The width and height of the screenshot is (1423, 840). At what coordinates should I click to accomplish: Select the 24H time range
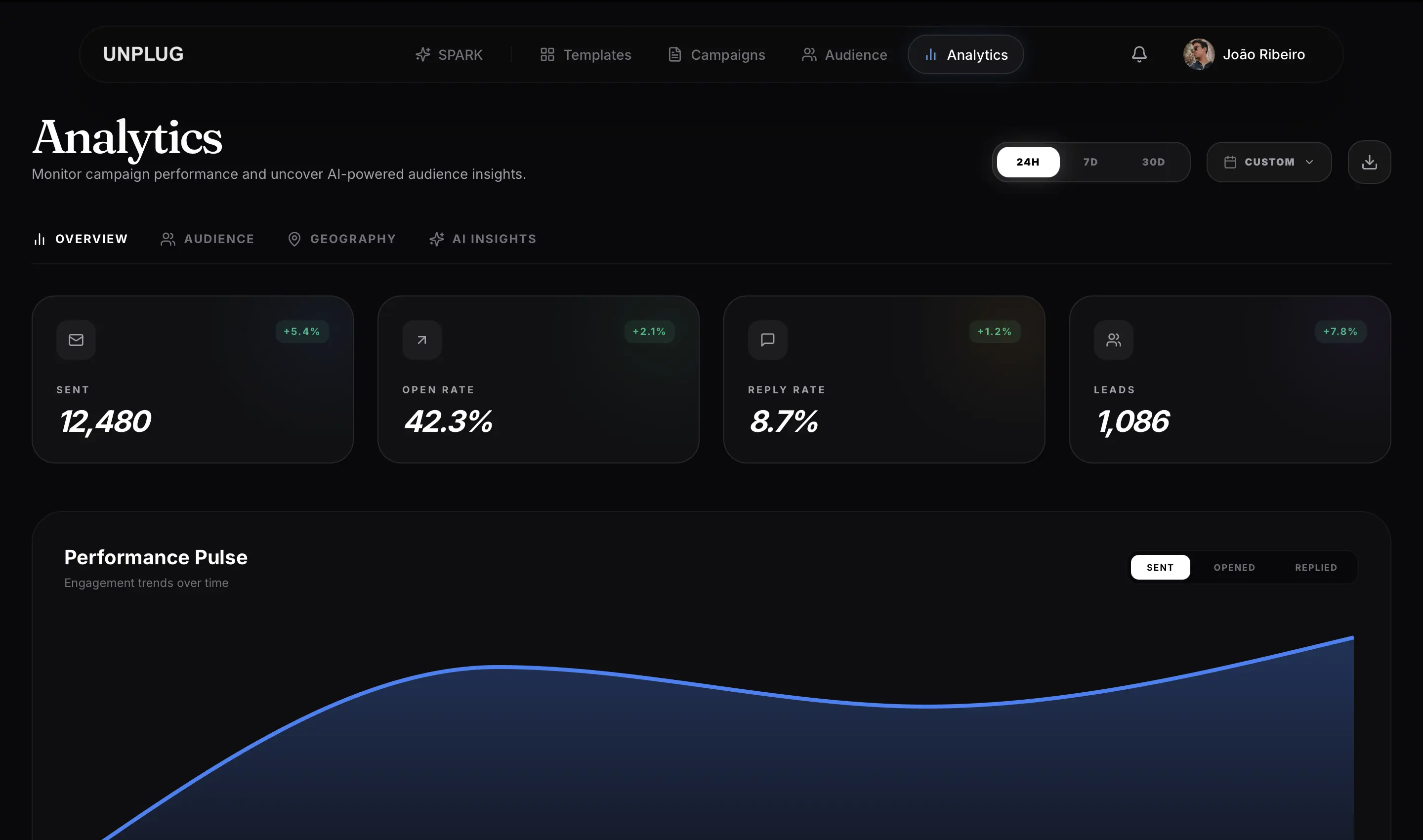pyautogui.click(x=1027, y=162)
